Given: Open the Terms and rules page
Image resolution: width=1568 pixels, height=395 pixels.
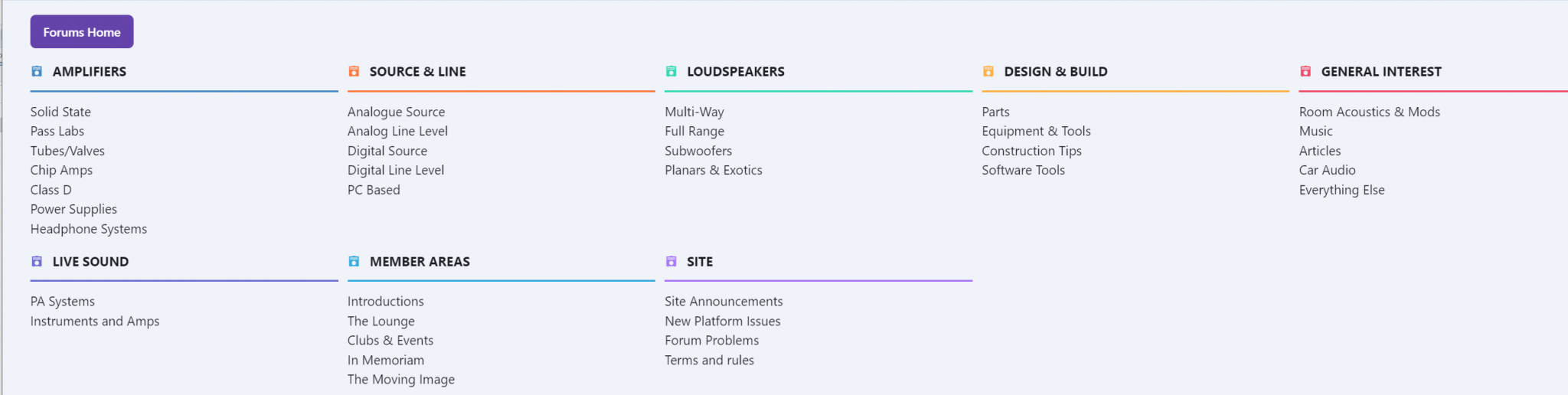Looking at the screenshot, I should click(x=709, y=360).
